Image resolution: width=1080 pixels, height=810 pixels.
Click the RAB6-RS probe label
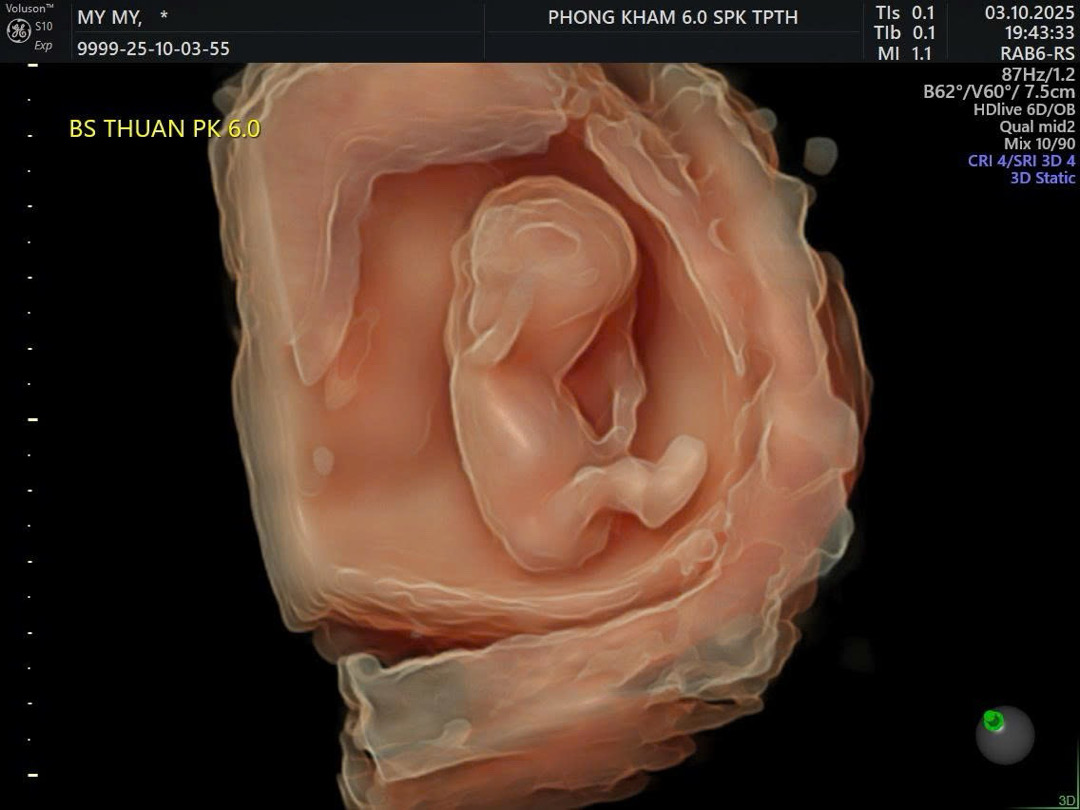click(1037, 54)
